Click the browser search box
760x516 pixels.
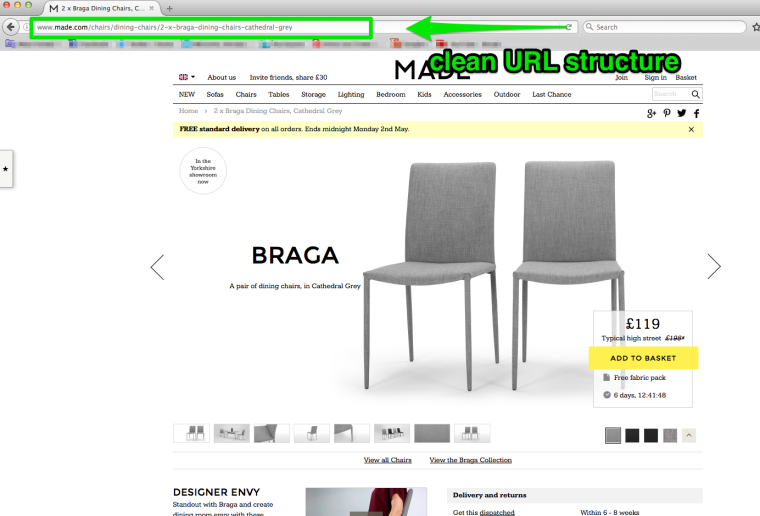(x=664, y=27)
